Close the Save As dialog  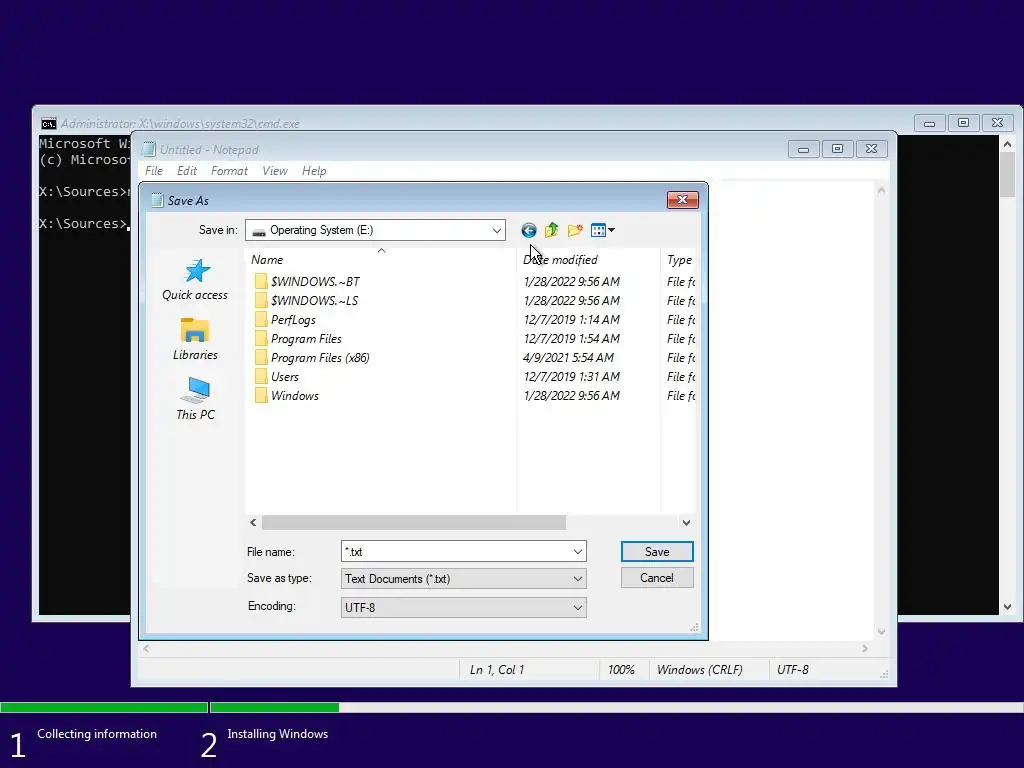pos(682,200)
